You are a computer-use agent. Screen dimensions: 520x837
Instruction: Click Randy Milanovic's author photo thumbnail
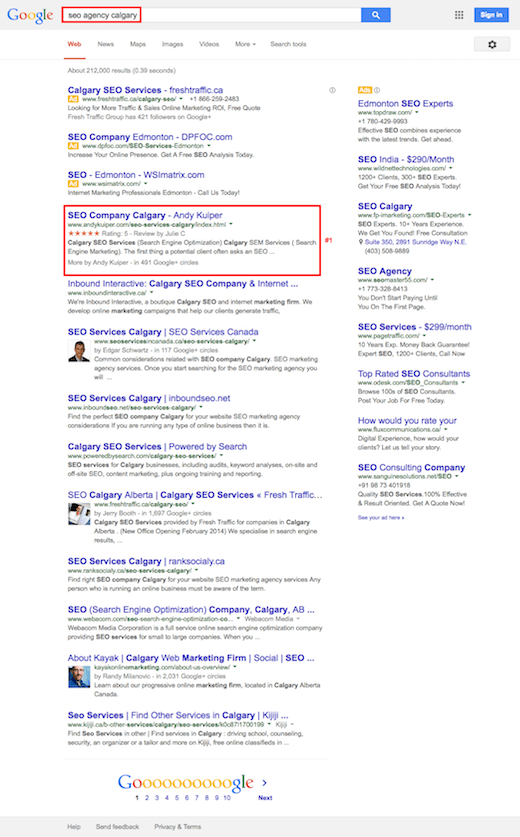coord(79,677)
